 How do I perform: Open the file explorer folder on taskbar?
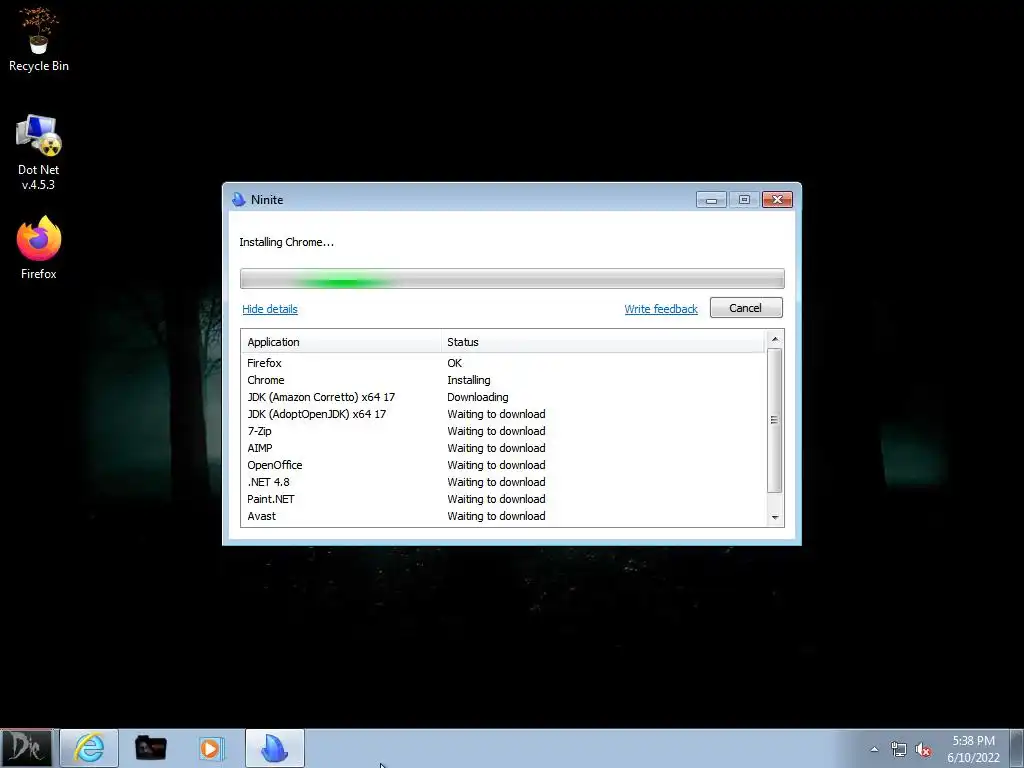[151, 748]
